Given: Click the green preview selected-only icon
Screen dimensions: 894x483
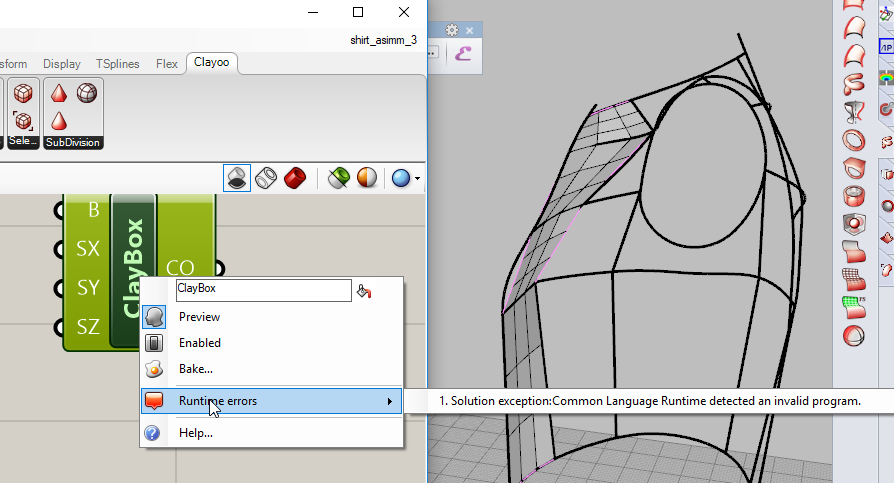Looking at the screenshot, I should 339,178.
